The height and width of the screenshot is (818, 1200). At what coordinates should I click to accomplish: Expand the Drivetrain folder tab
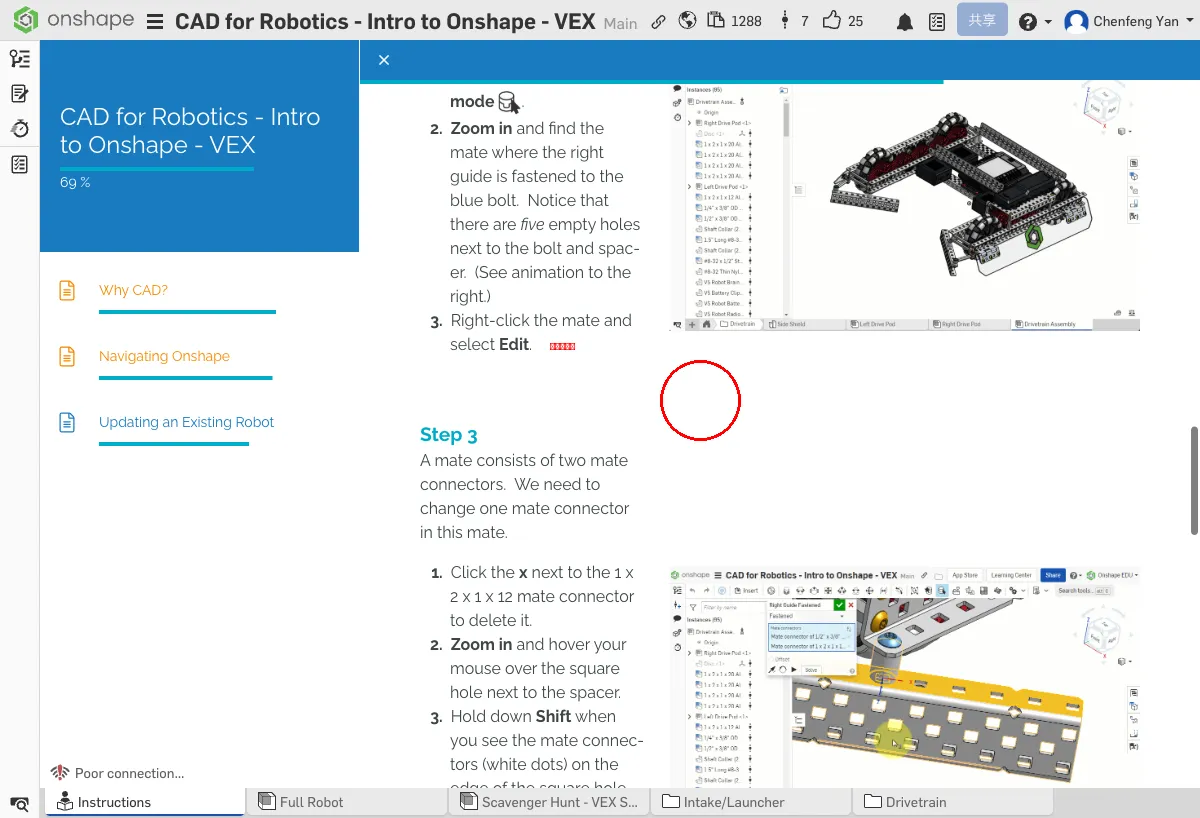point(915,802)
